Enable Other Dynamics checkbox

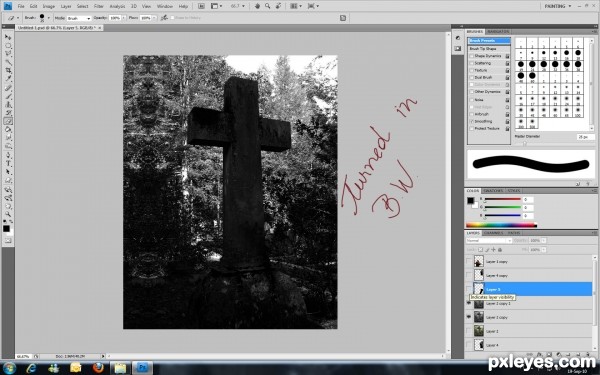(471, 92)
